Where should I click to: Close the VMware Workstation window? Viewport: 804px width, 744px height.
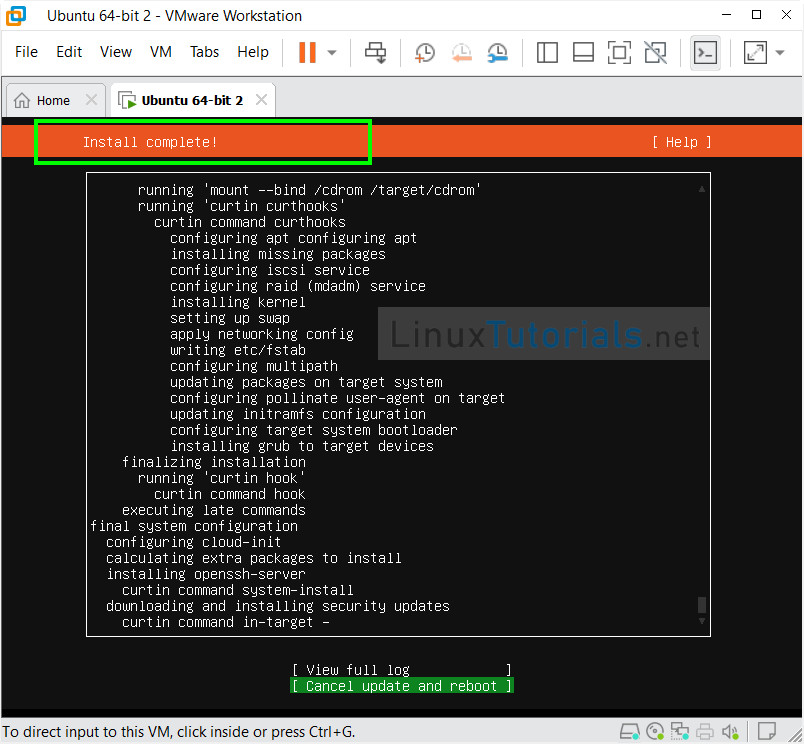click(x=786, y=15)
